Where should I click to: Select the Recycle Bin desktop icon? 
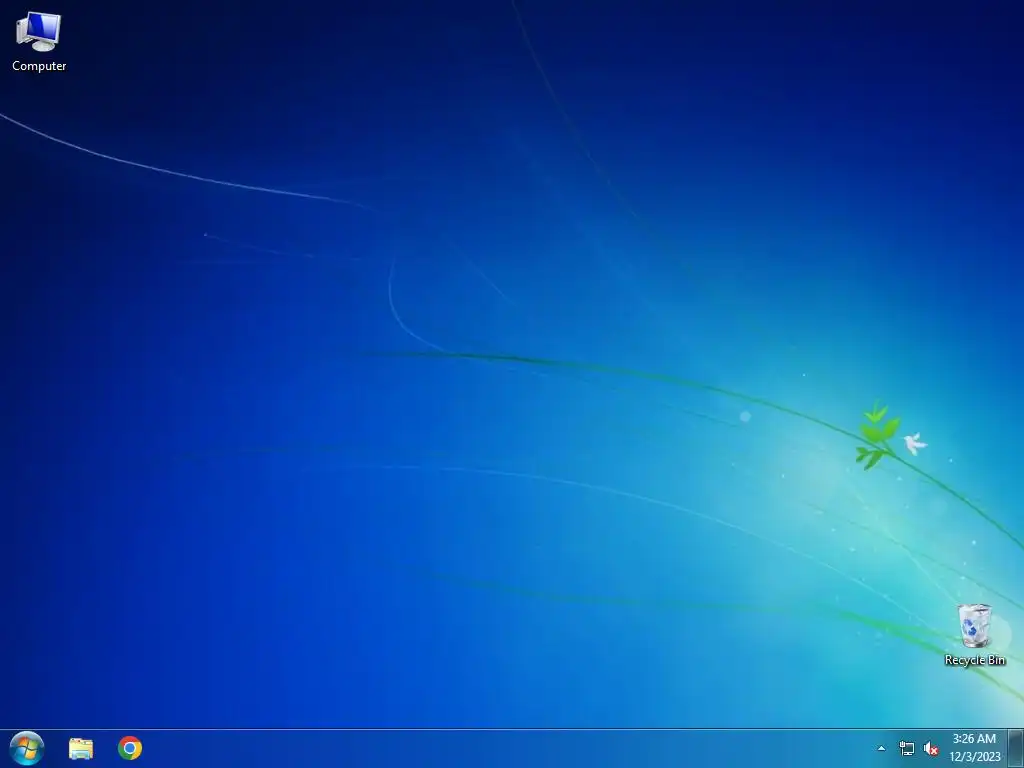pos(974,633)
